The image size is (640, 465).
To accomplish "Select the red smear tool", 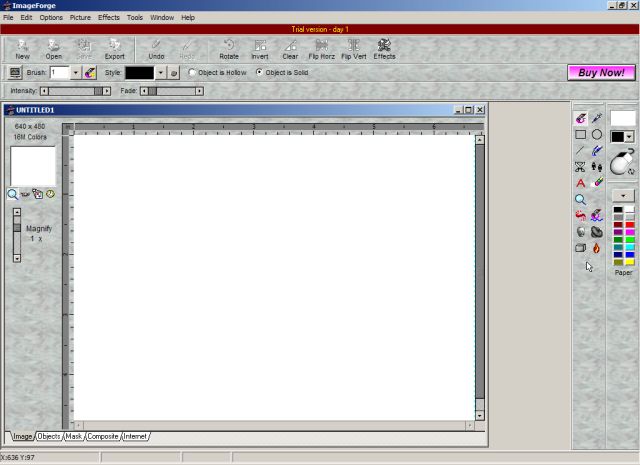I will pyautogui.click(x=580, y=215).
